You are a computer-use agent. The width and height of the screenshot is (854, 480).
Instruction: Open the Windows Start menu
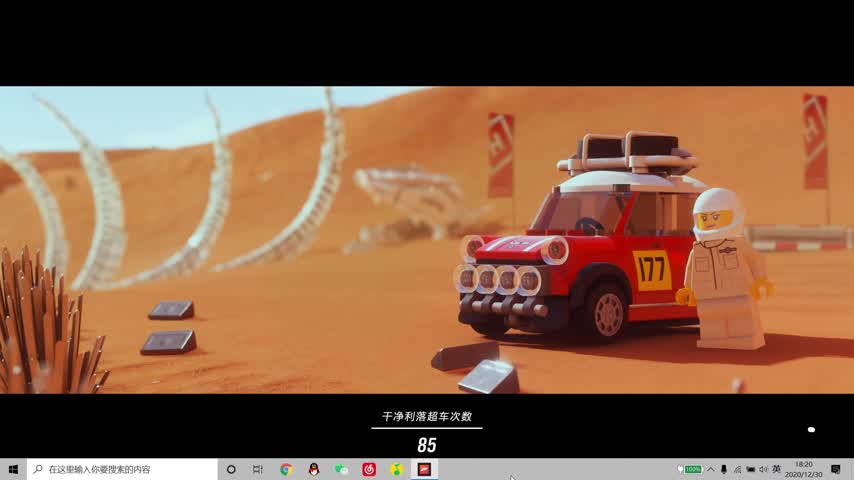[13, 469]
